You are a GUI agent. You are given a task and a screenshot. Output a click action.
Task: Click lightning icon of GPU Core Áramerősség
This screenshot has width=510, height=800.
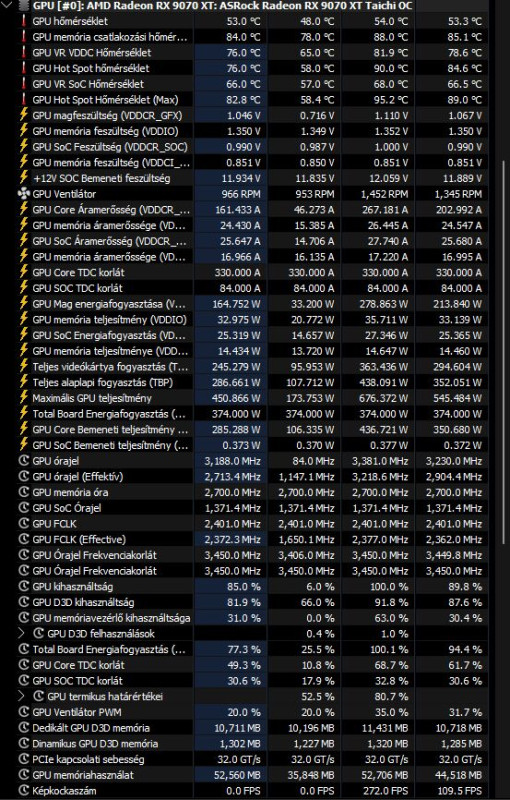23,210
